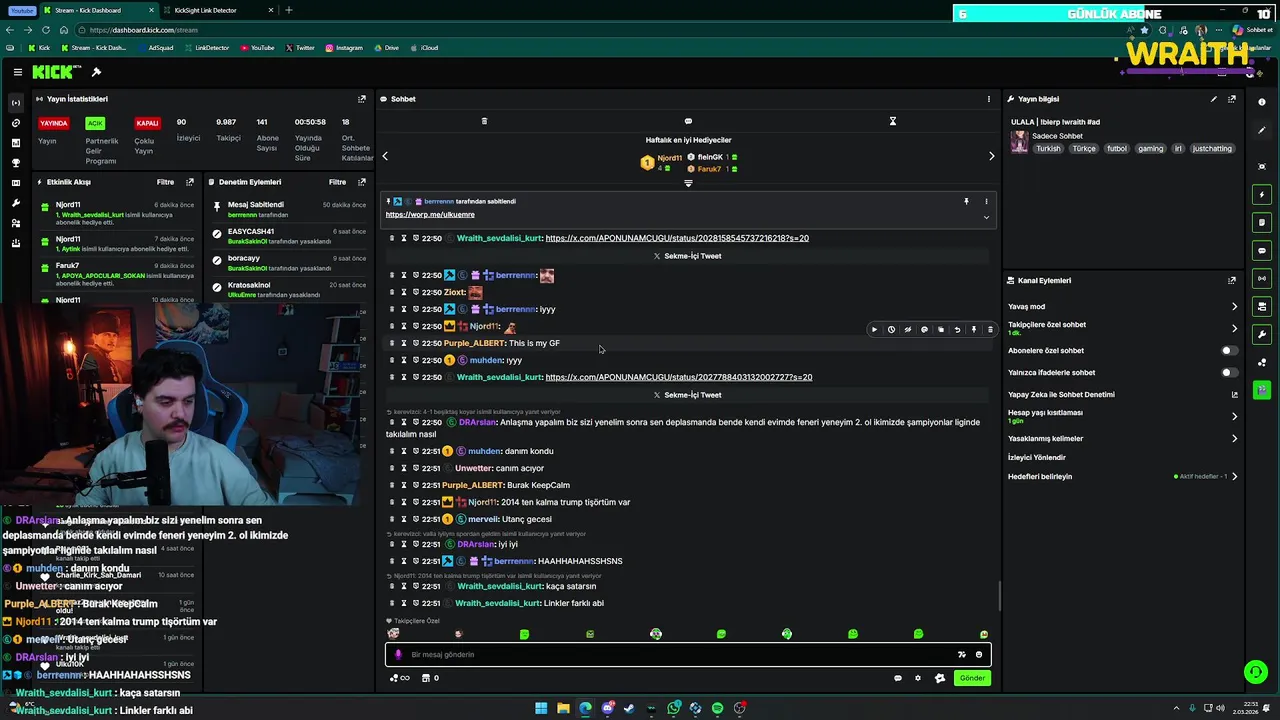Open the hamburger menu beside the Kick logo

tap(18, 72)
